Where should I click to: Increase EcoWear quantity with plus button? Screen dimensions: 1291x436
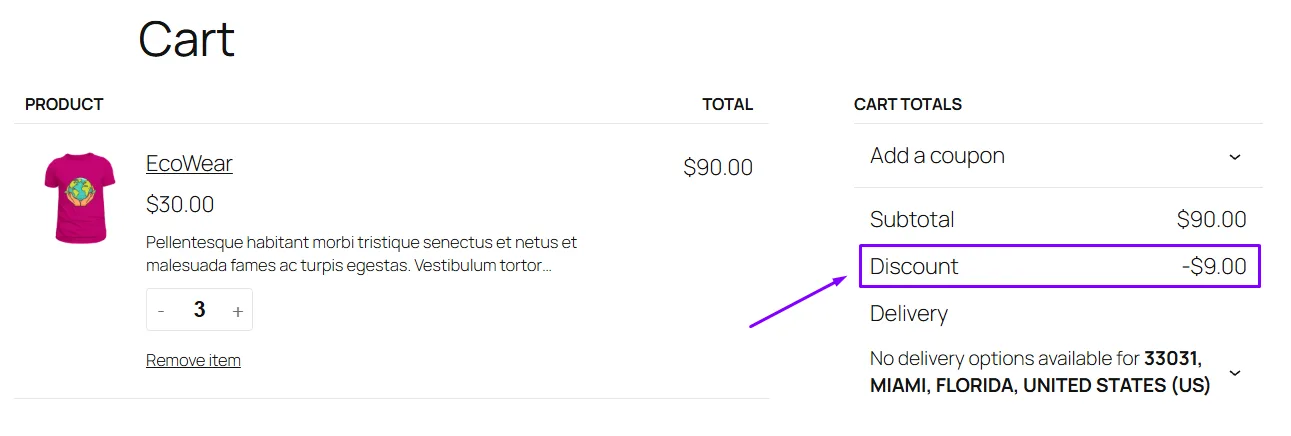coord(237,311)
